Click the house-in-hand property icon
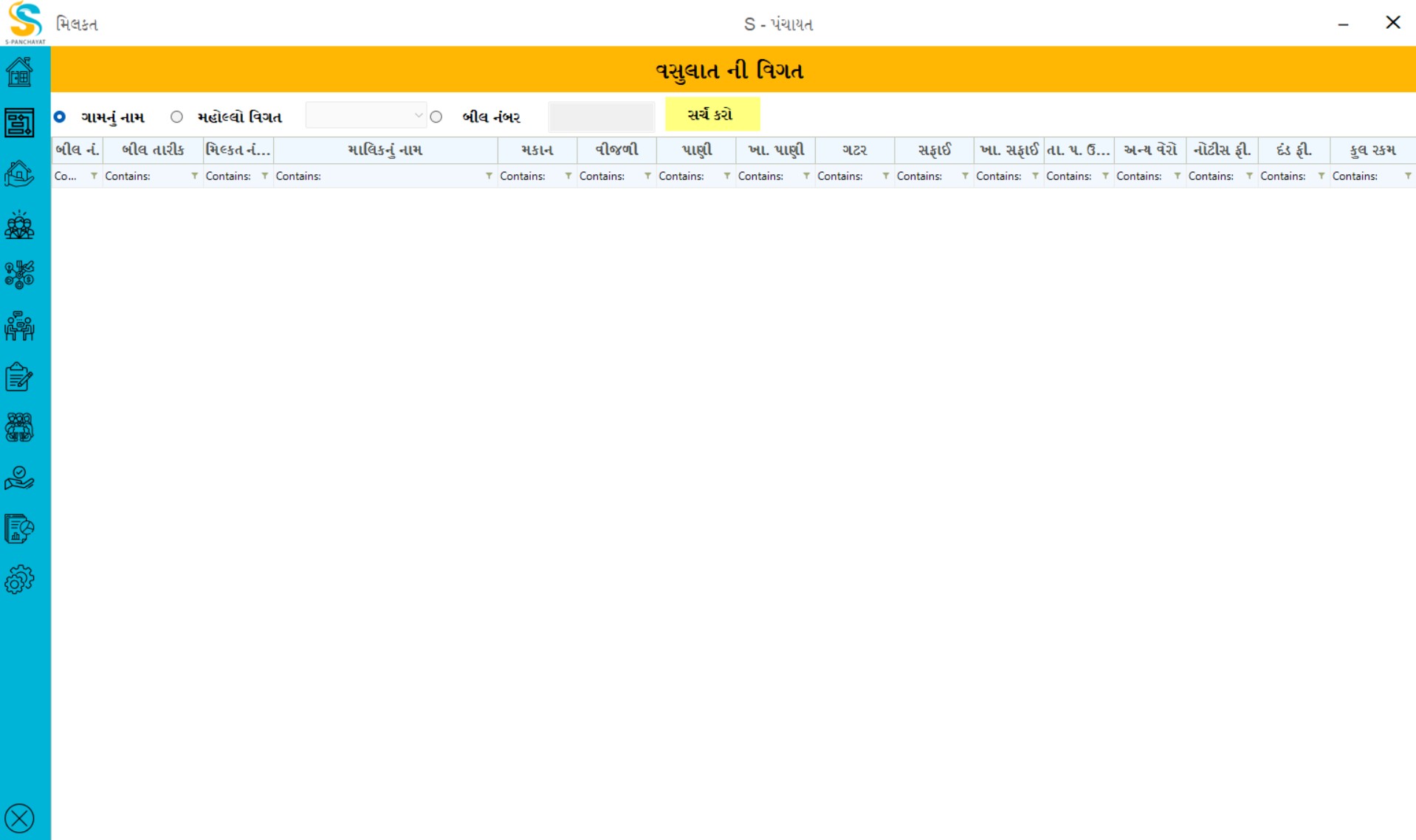The image size is (1416, 840). coord(19,174)
